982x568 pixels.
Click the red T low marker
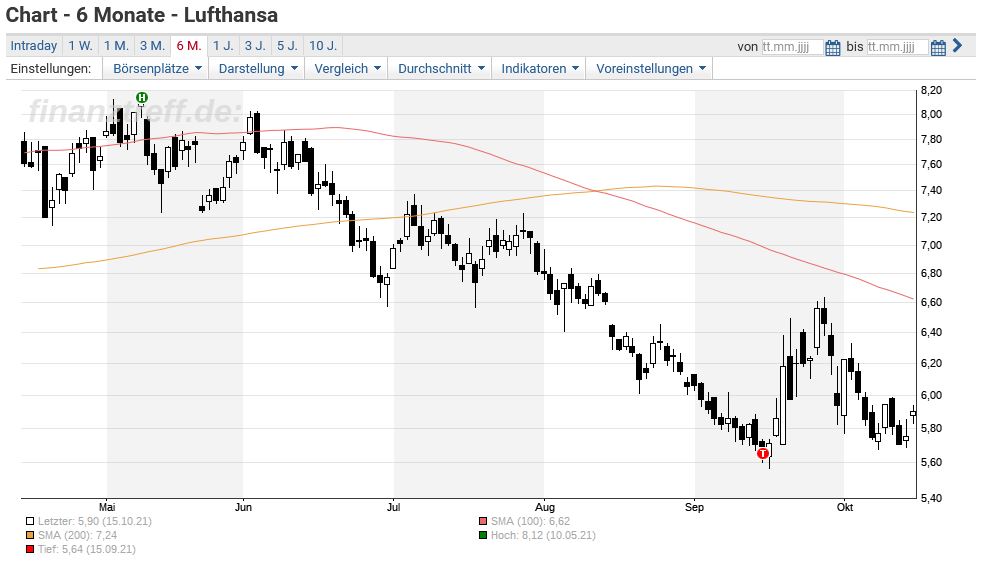(763, 453)
